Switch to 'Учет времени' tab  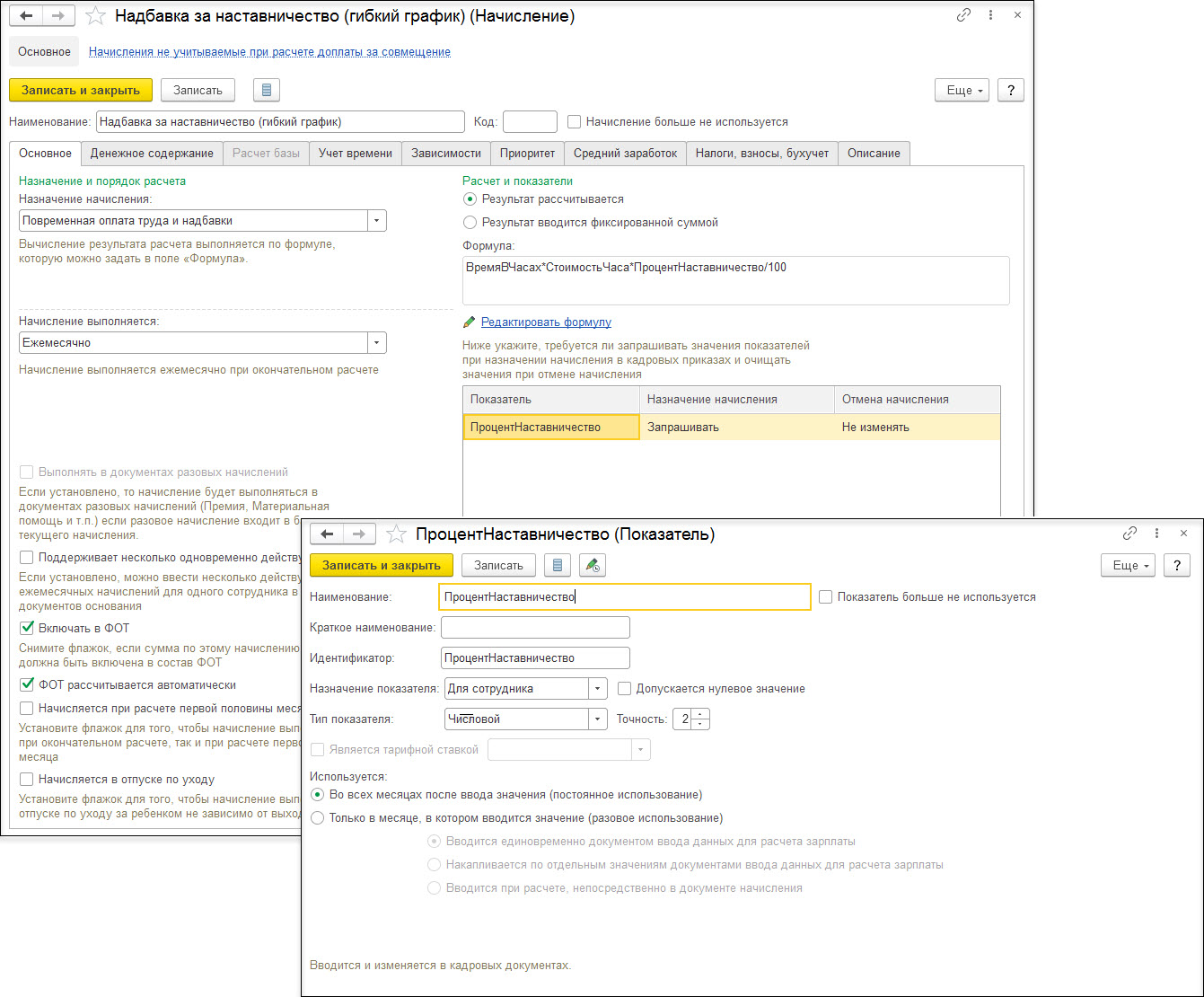point(356,153)
